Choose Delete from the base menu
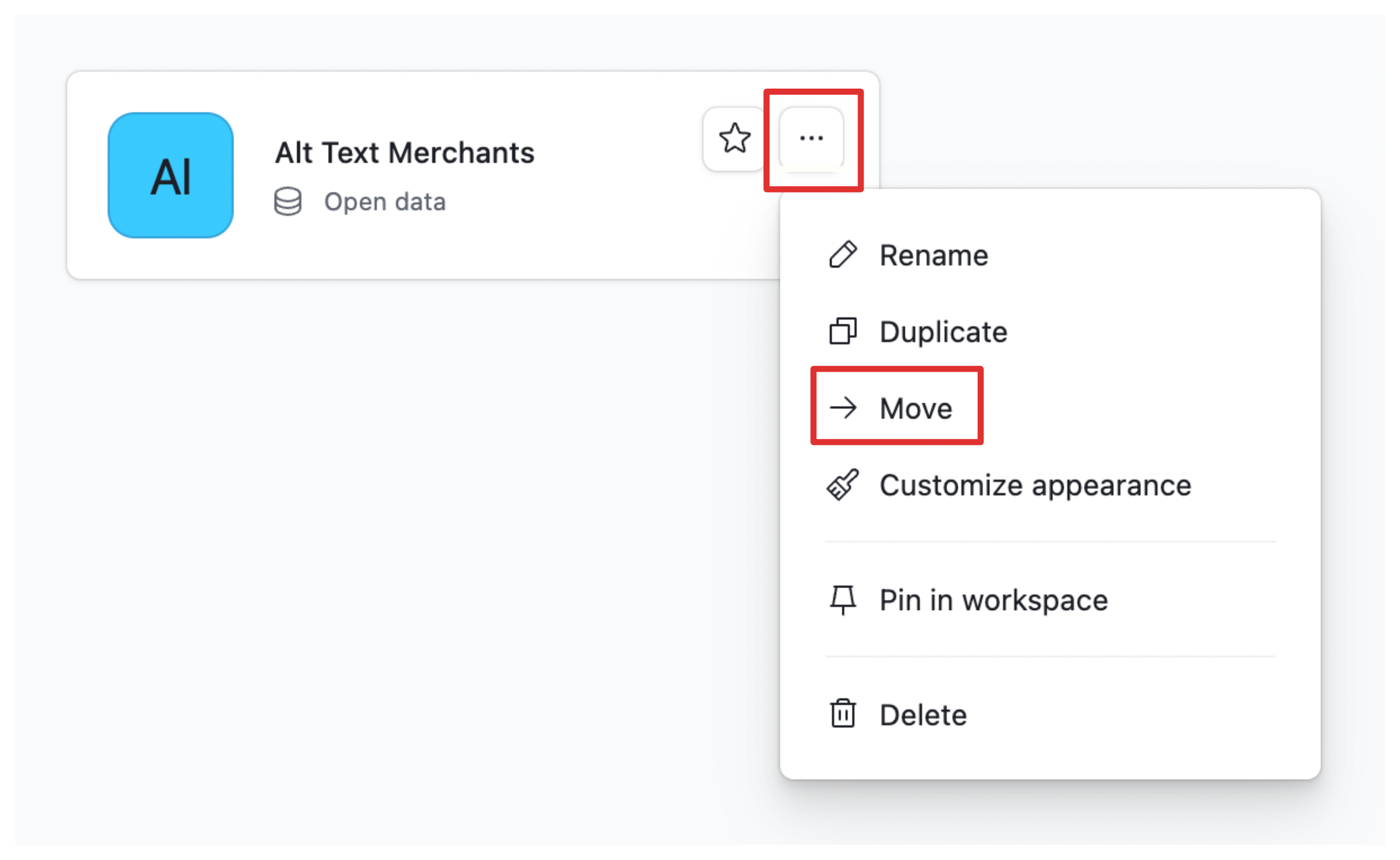 pos(923,715)
